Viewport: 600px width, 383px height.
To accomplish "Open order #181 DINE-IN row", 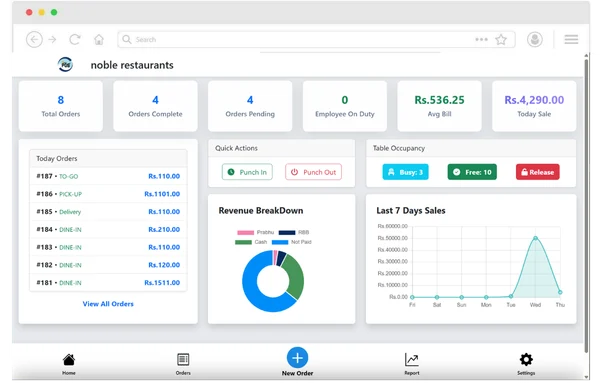I will point(108,283).
